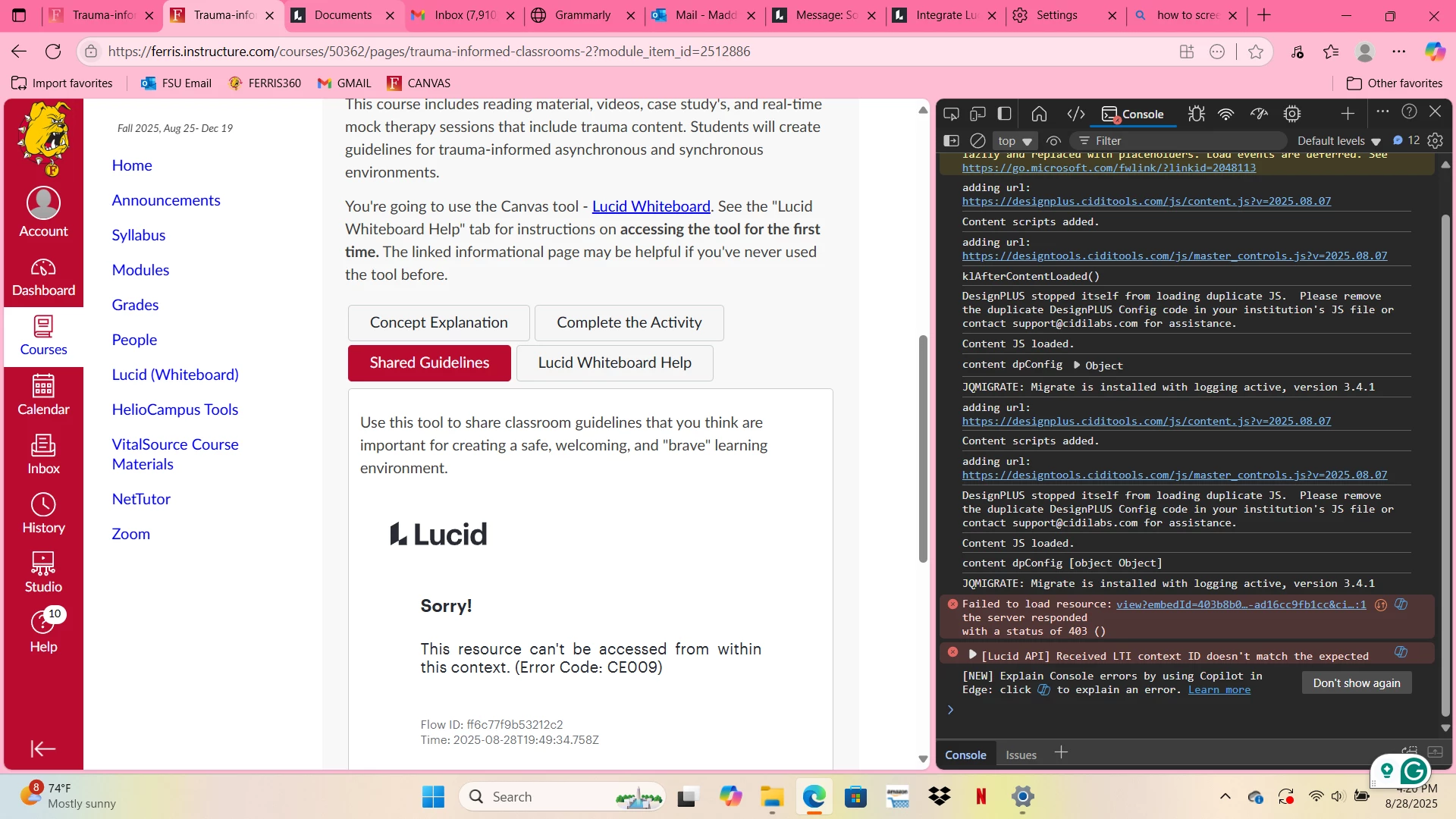The height and width of the screenshot is (819, 1456).
Task: Open the Default levels dropdown
Action: [x=1339, y=140]
